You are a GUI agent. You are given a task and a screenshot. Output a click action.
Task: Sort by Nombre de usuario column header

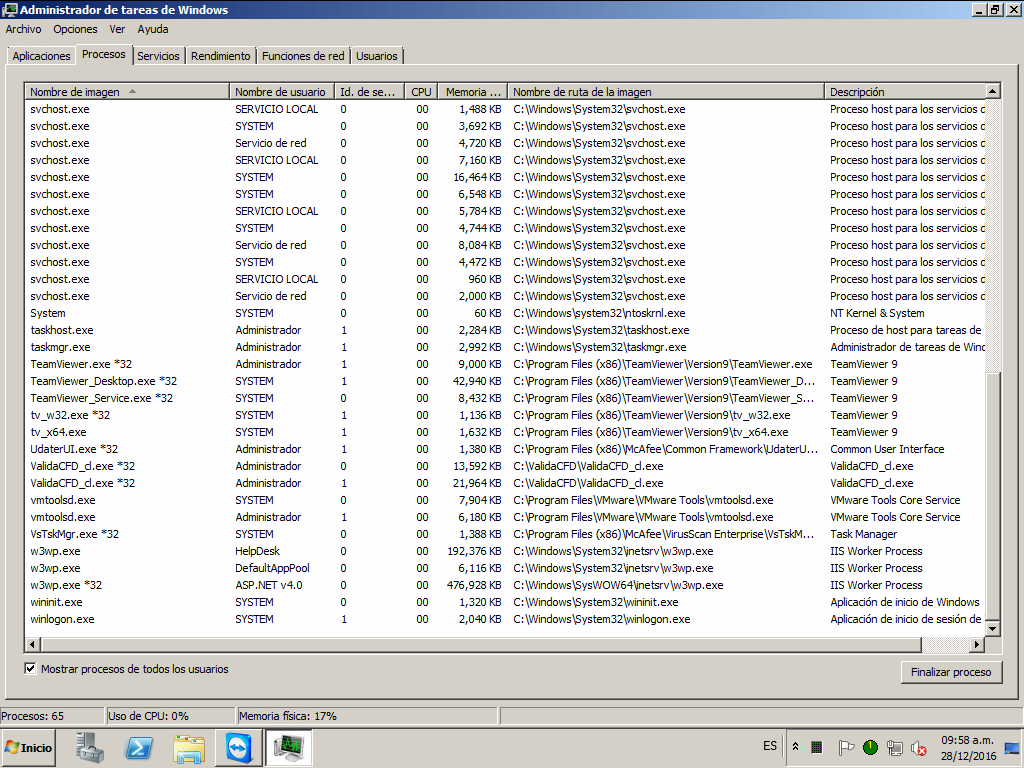[282, 92]
